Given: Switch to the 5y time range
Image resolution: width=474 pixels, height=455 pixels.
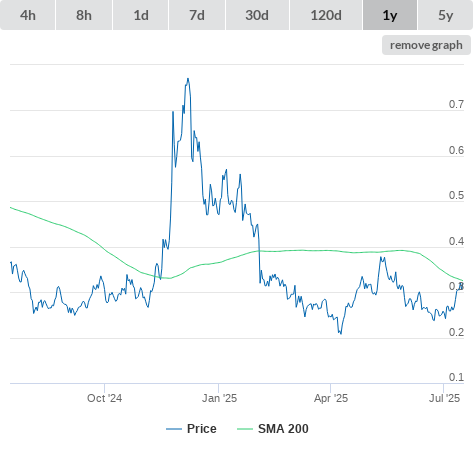Looking at the screenshot, I should [x=446, y=15].
